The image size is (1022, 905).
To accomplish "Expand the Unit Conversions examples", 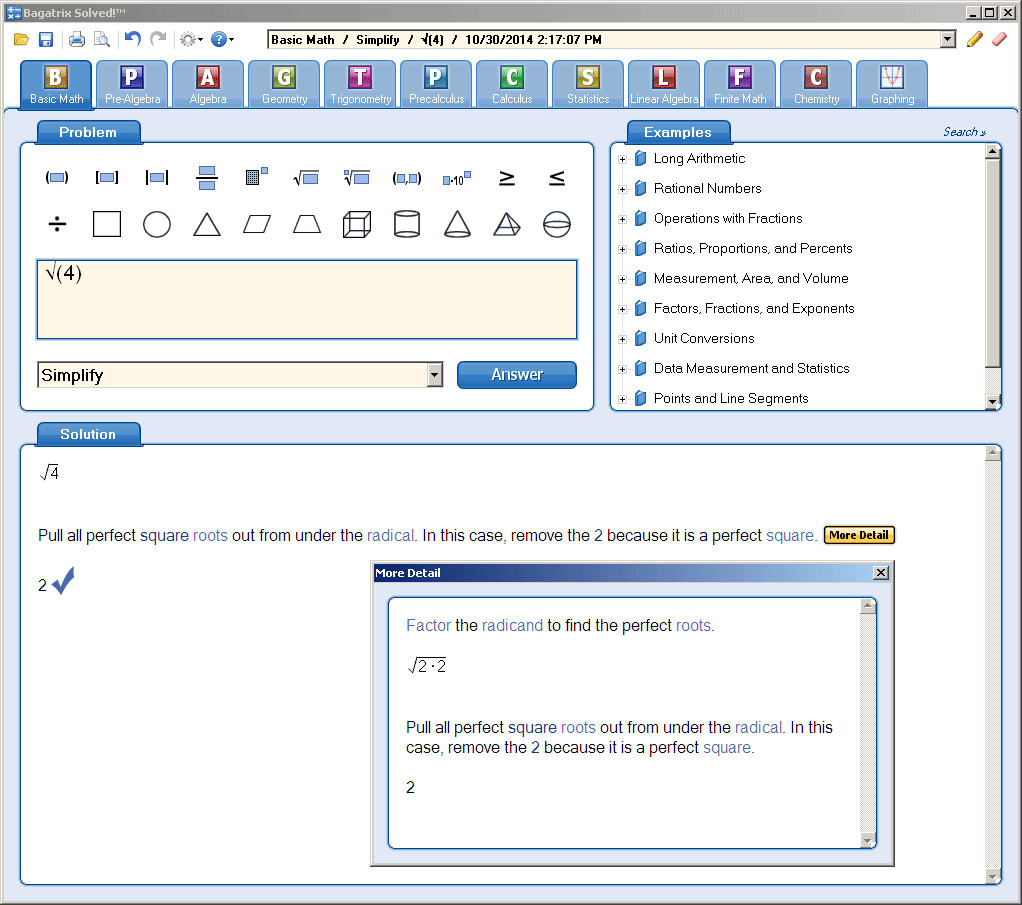I will pyautogui.click(x=622, y=339).
